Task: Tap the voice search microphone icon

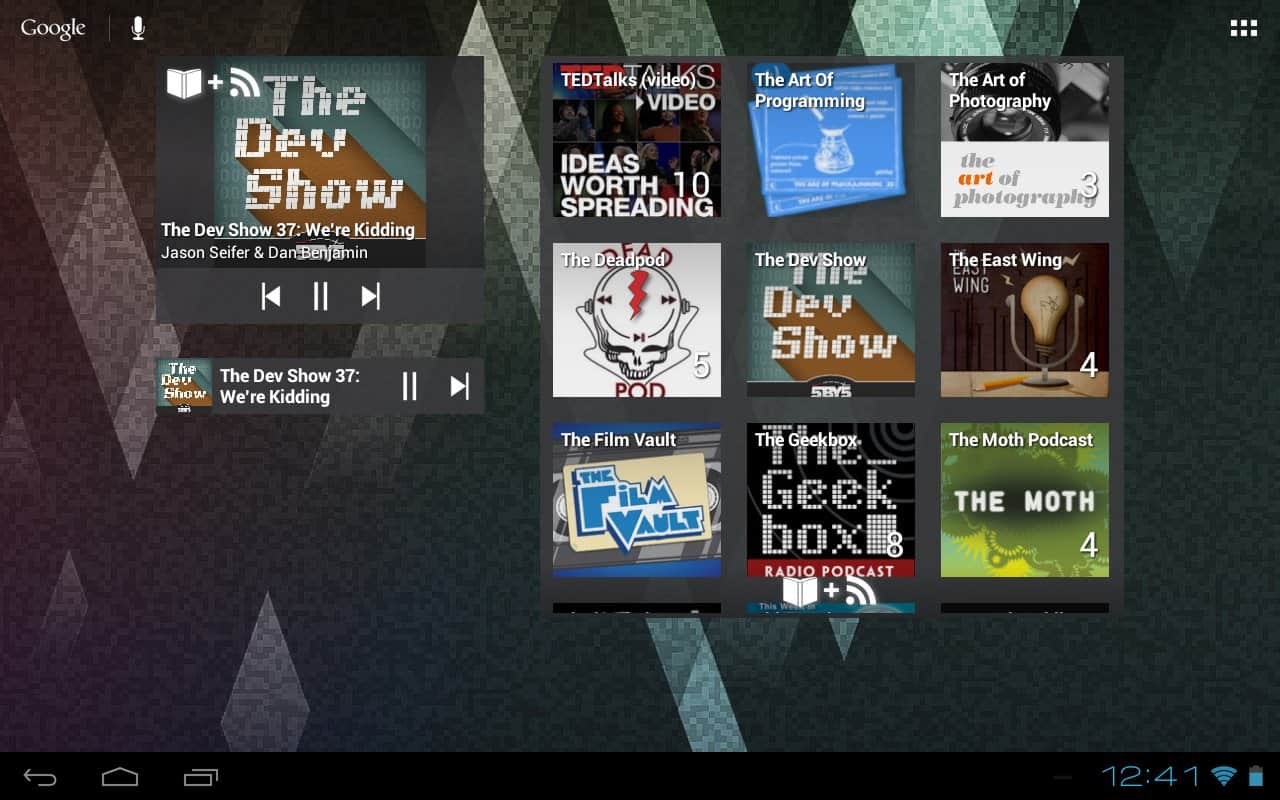Action: (138, 28)
